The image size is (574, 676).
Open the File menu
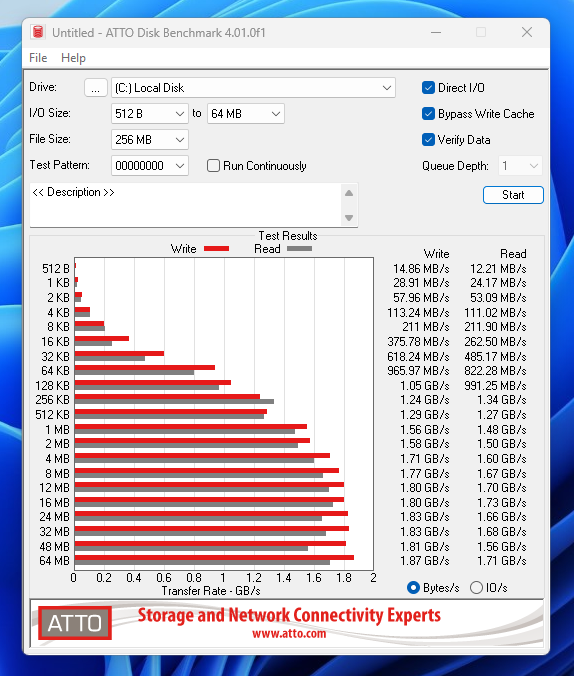click(x=38, y=58)
